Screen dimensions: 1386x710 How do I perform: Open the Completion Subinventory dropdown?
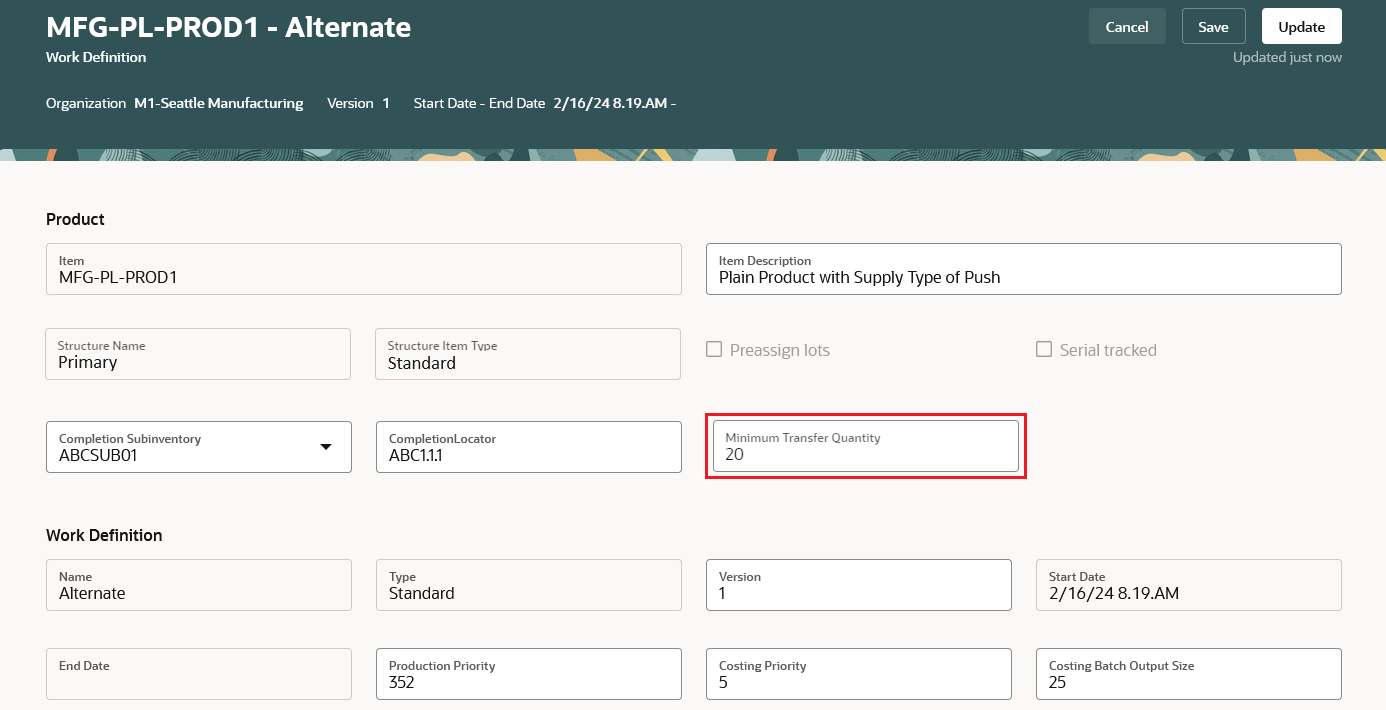(x=325, y=447)
